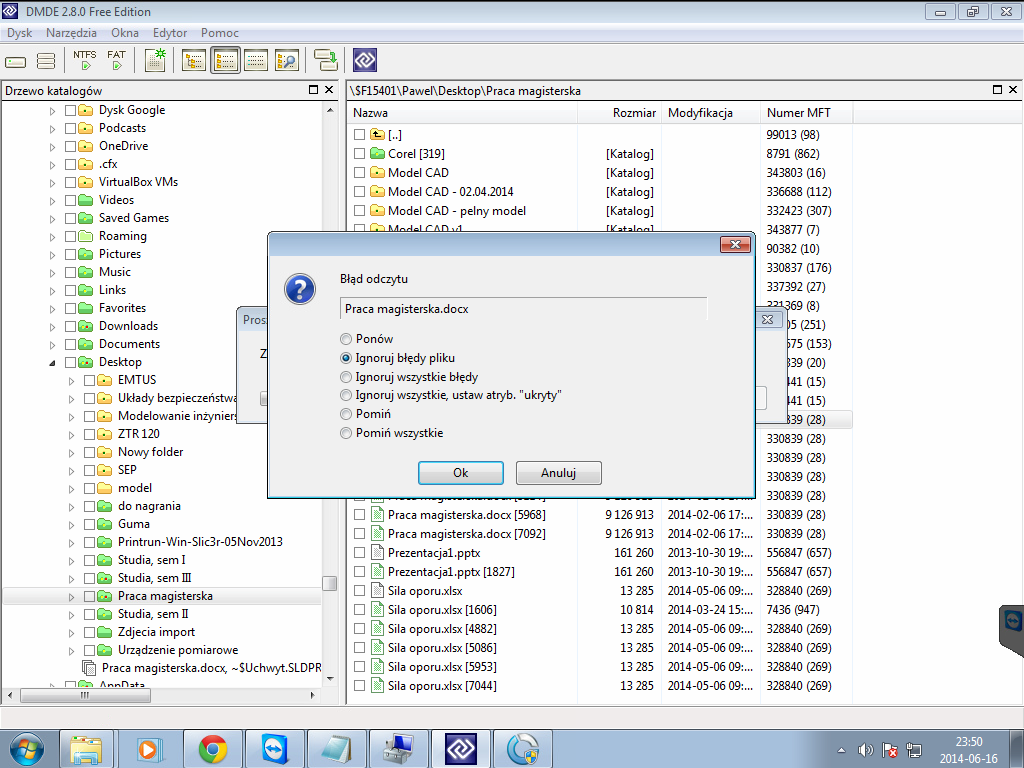Start FAT search from toolbar

pyautogui.click(x=116, y=60)
